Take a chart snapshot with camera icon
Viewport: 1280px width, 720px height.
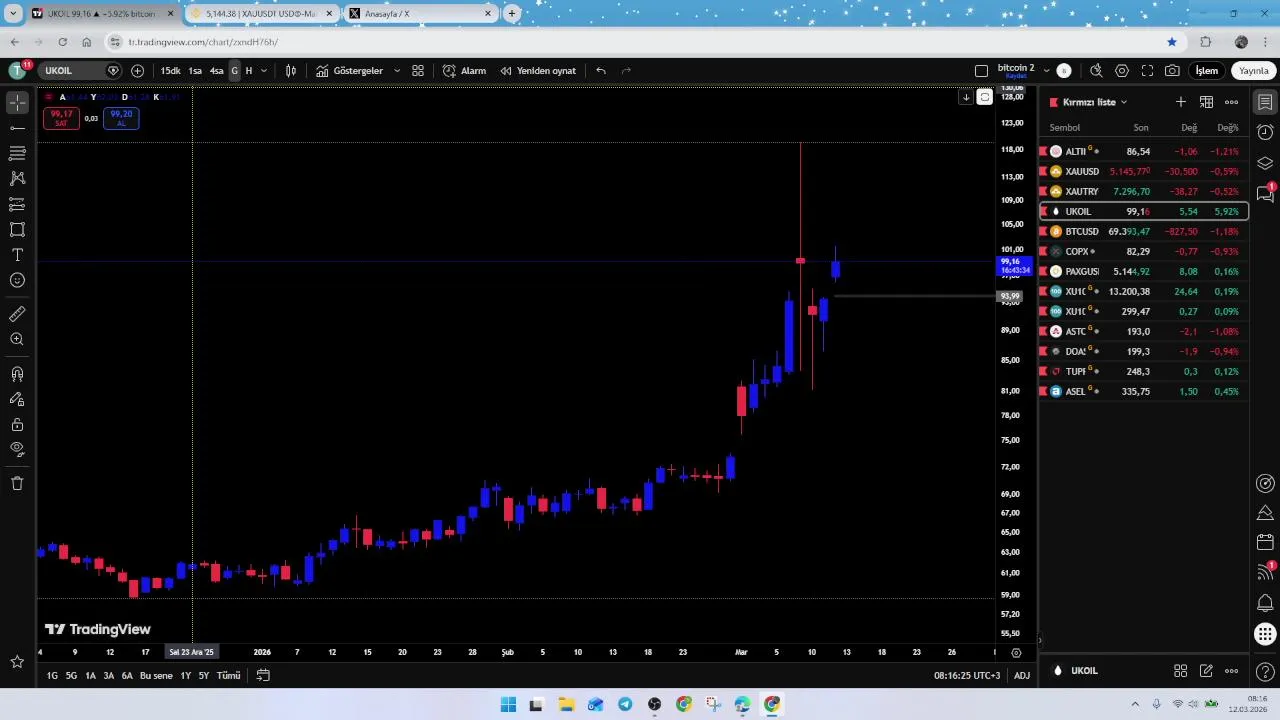point(1172,71)
